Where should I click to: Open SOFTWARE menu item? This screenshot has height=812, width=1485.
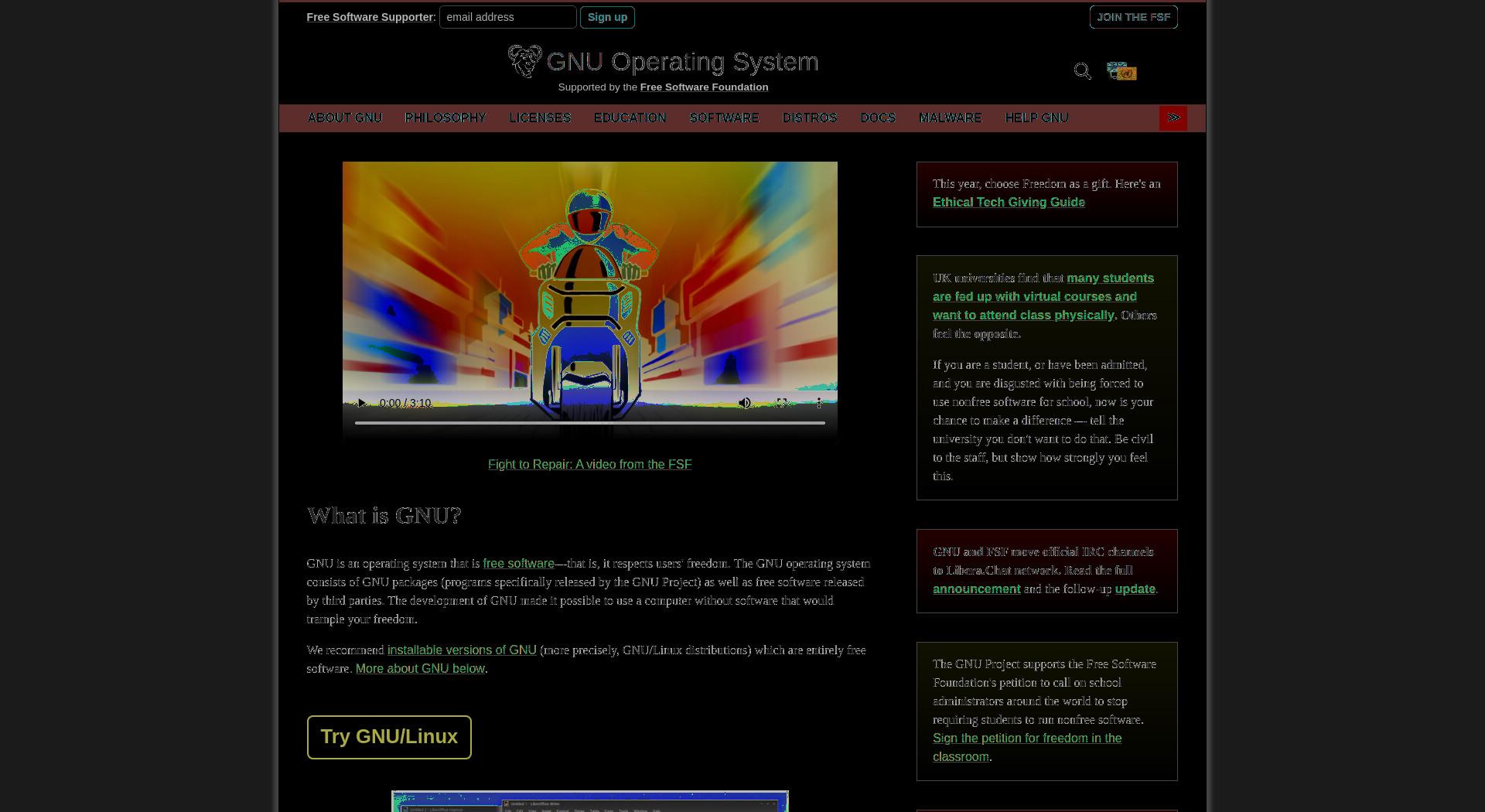(x=724, y=118)
